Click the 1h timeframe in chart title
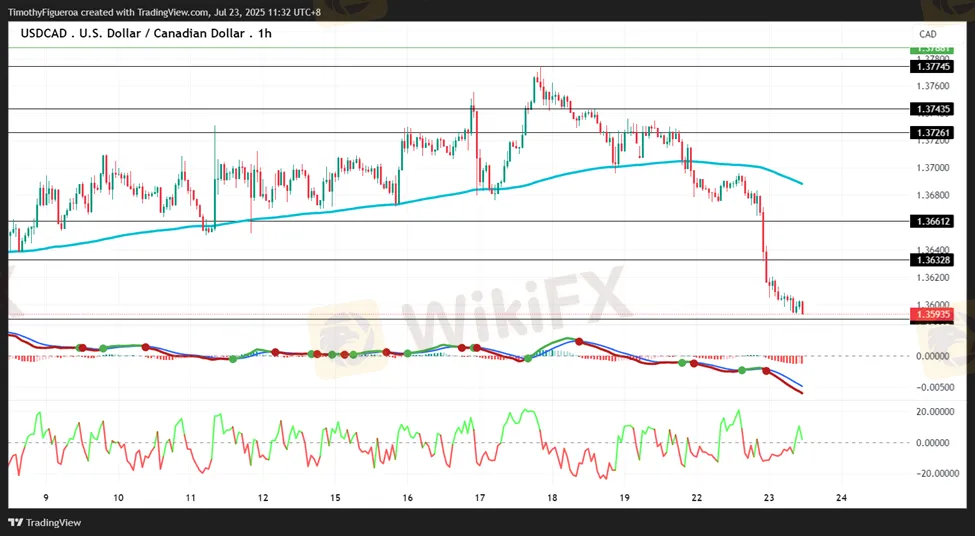The height and width of the screenshot is (536, 975). [x=264, y=34]
